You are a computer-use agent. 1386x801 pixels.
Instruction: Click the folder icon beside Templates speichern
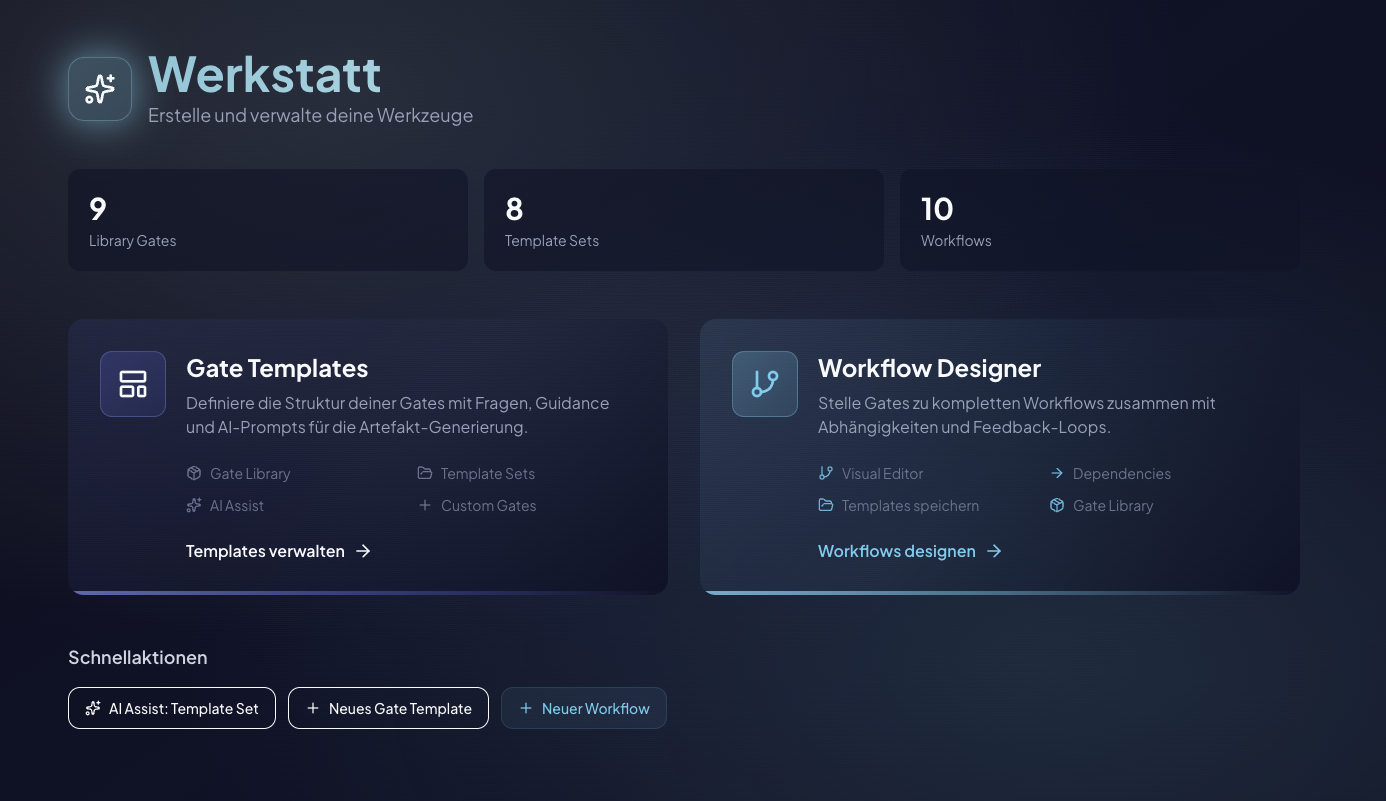pyautogui.click(x=826, y=505)
